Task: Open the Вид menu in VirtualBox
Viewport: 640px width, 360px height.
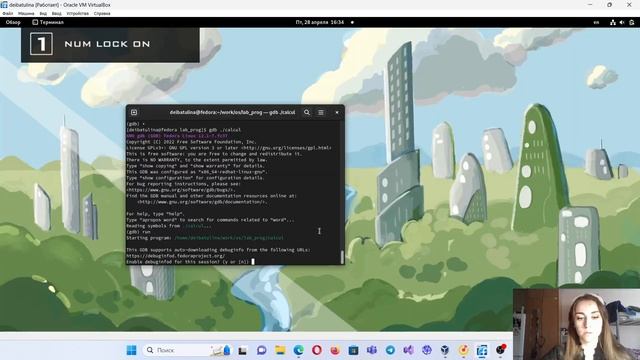Action: pos(43,13)
